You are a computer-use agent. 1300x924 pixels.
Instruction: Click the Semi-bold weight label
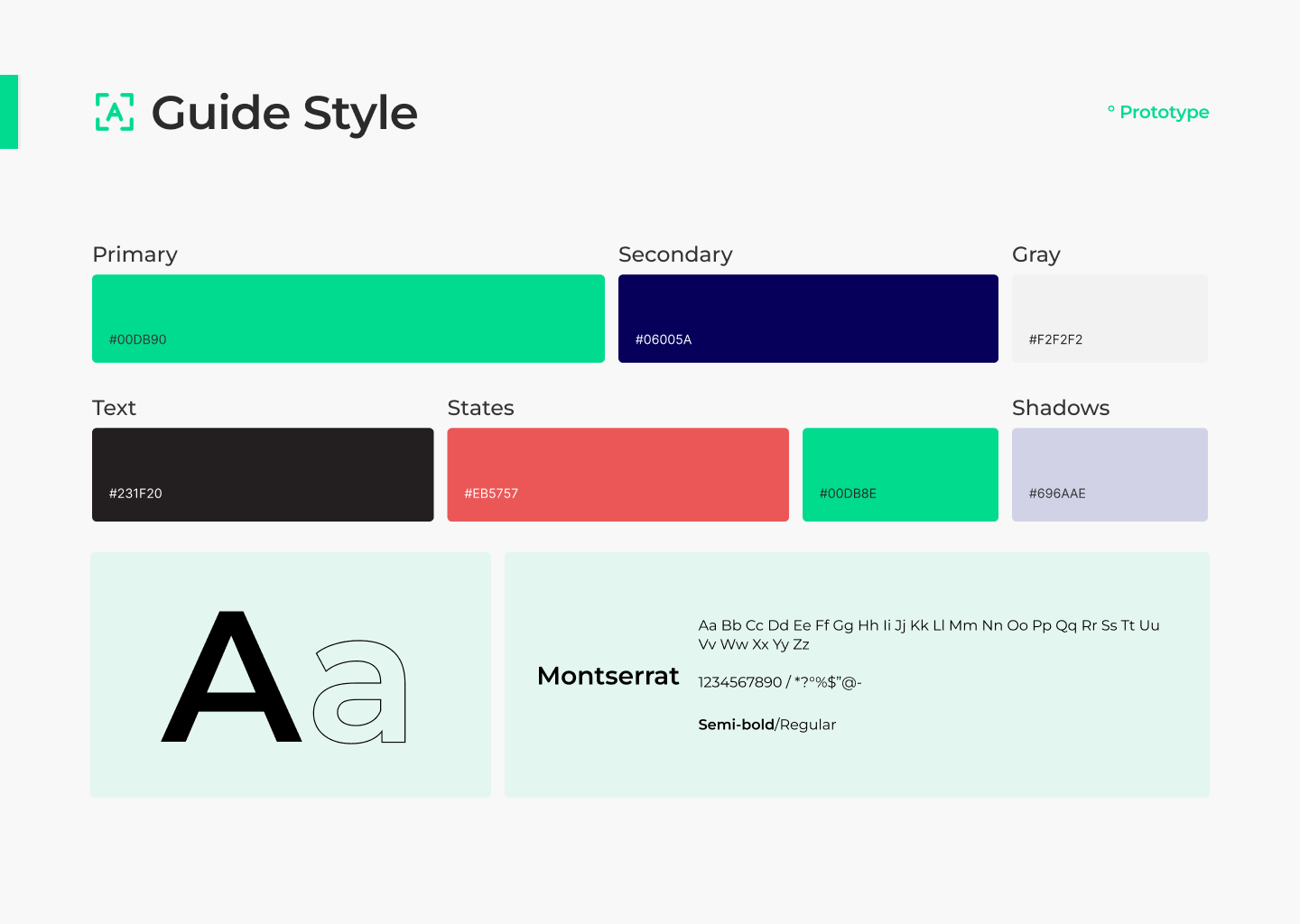(736, 725)
